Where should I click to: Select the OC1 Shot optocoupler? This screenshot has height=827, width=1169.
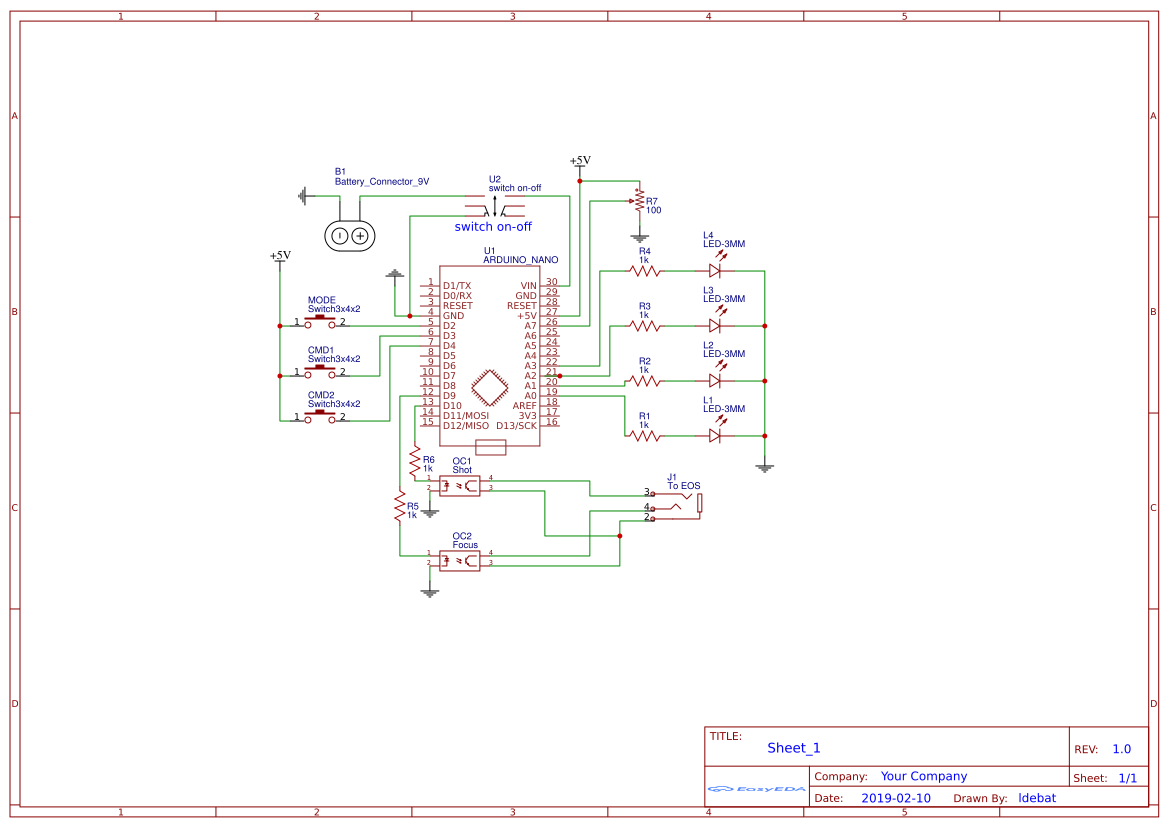pyautogui.click(x=459, y=485)
